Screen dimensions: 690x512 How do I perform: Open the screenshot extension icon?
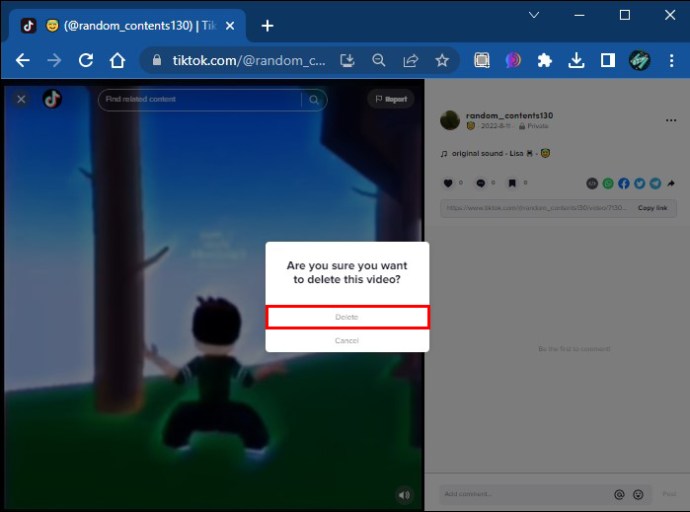click(482, 60)
